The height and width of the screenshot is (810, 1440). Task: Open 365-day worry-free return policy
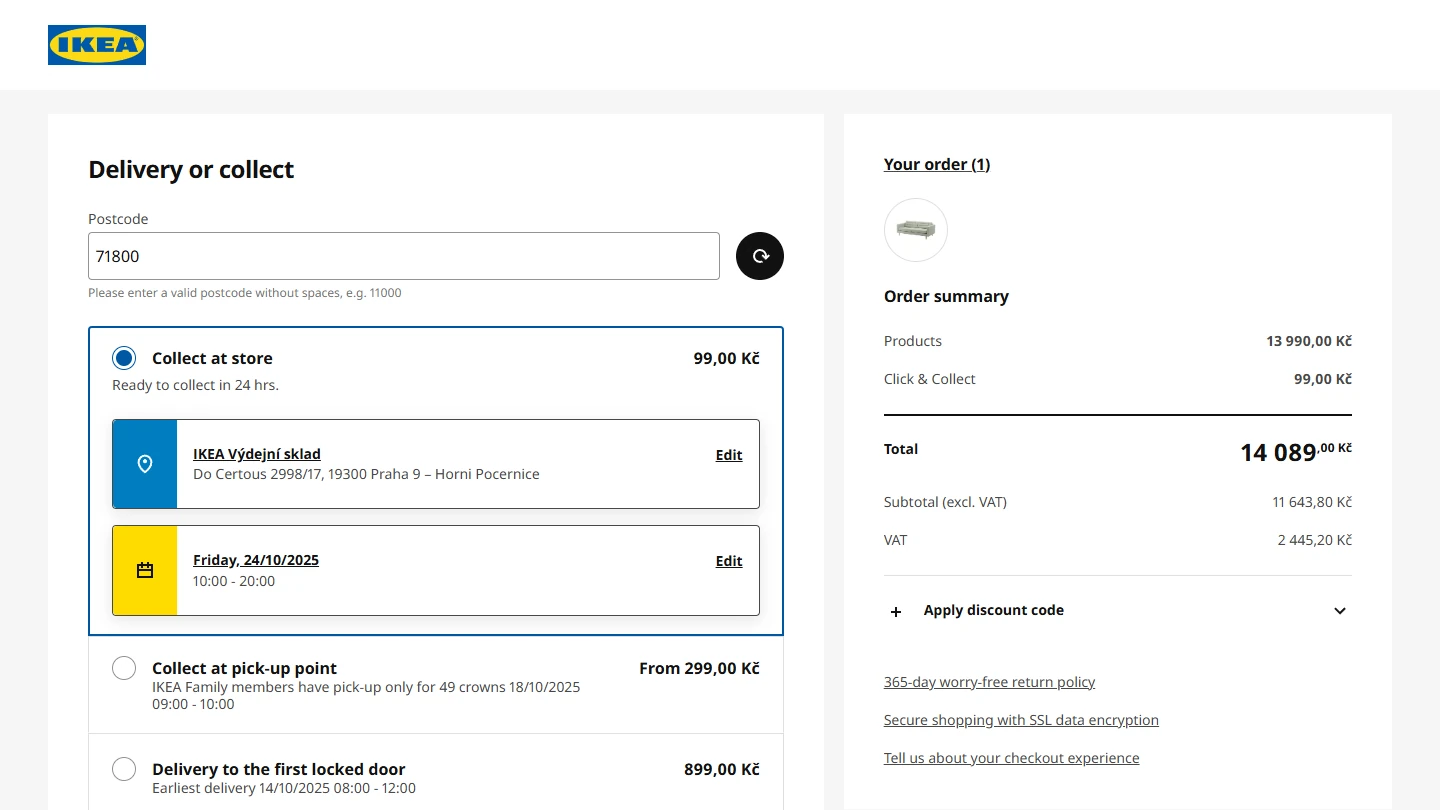click(989, 682)
